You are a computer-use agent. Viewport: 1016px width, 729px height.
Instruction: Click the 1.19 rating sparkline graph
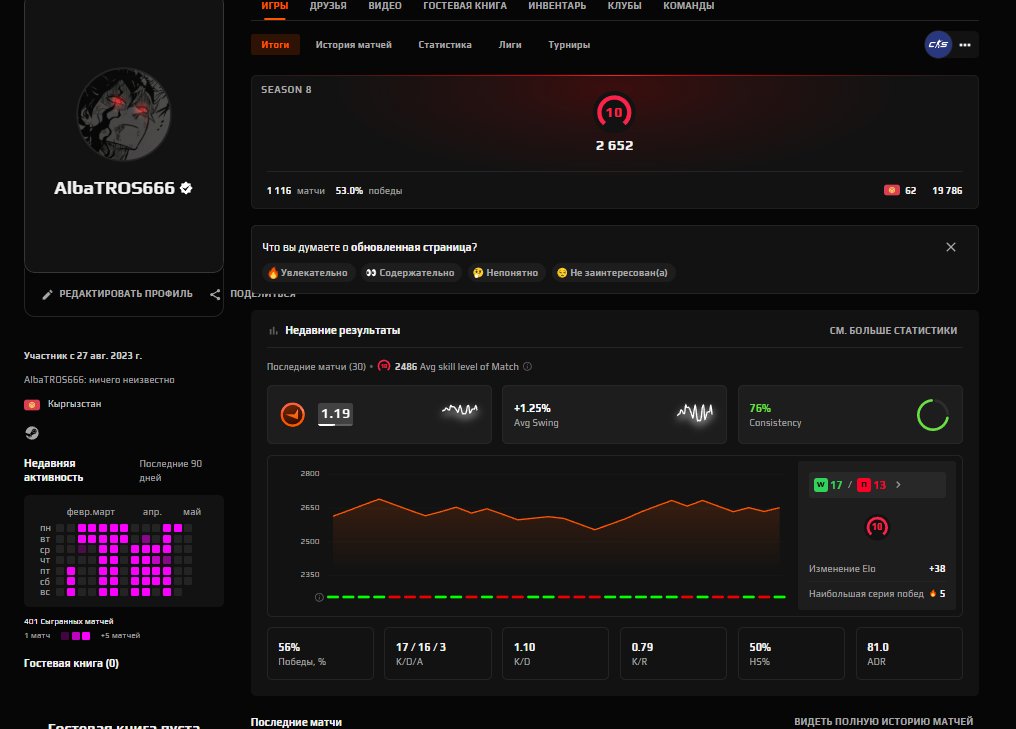pos(459,410)
